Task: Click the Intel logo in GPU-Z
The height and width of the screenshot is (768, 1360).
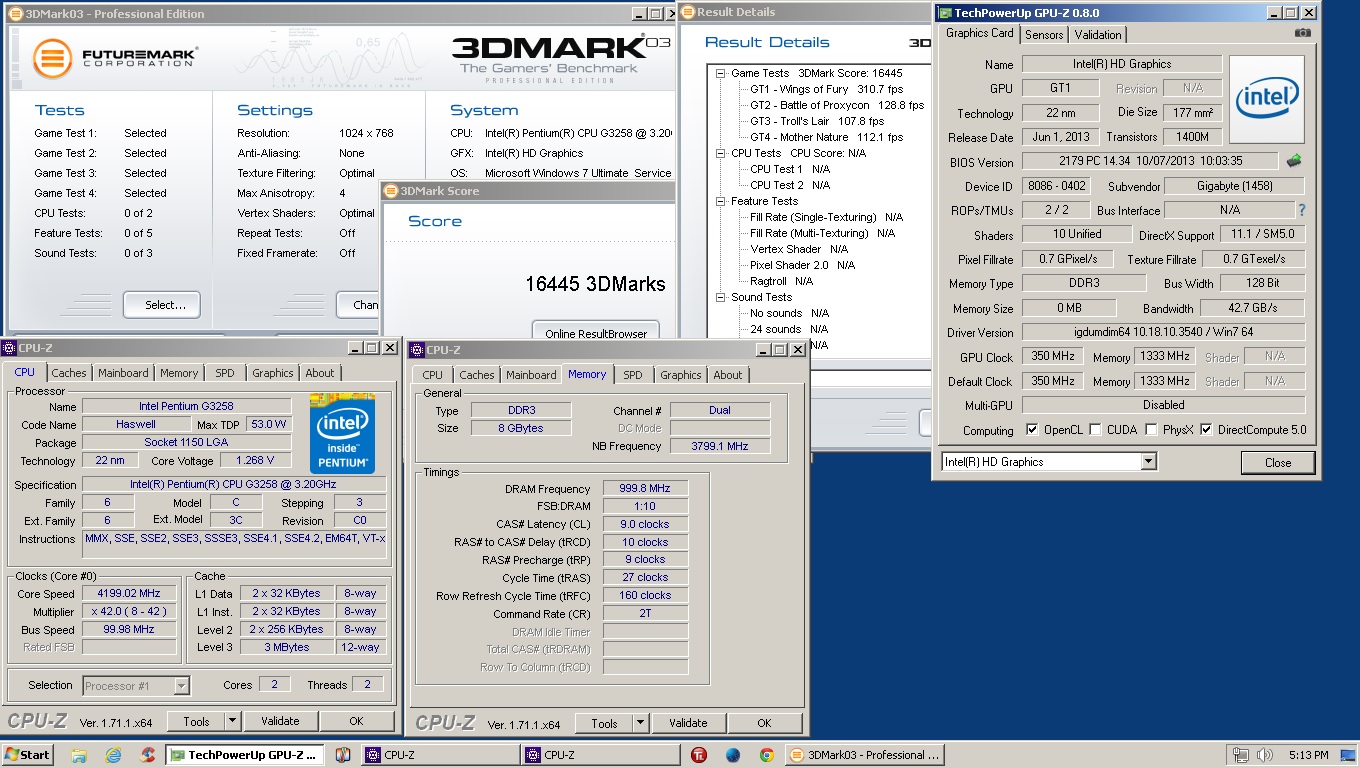Action: (x=1266, y=100)
